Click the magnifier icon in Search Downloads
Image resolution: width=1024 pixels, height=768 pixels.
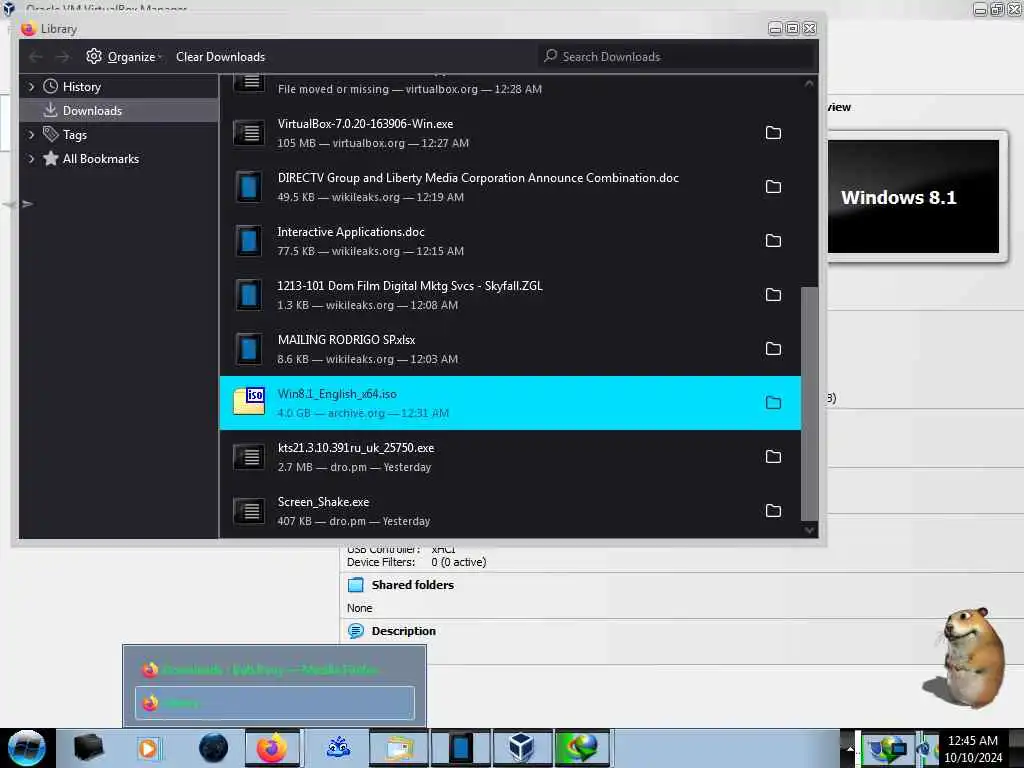point(551,56)
